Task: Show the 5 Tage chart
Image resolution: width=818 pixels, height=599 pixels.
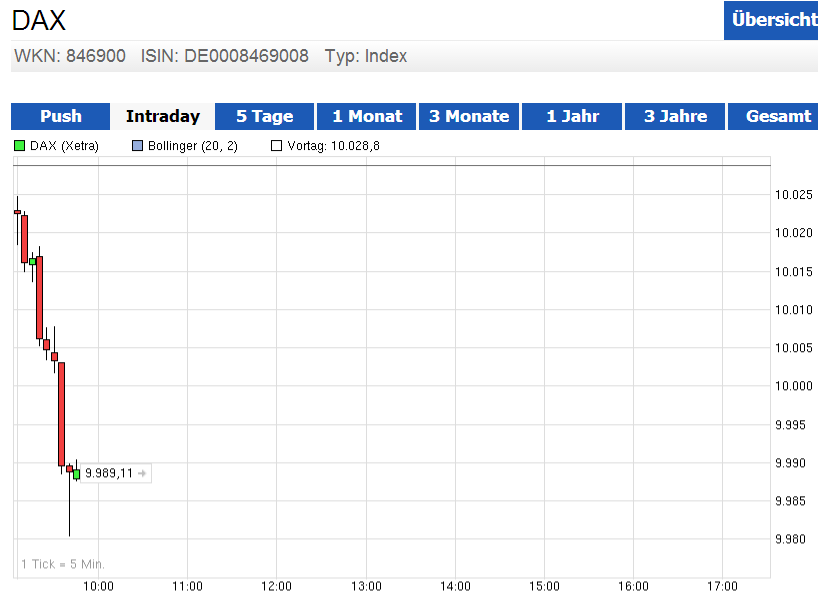Action: point(264,116)
